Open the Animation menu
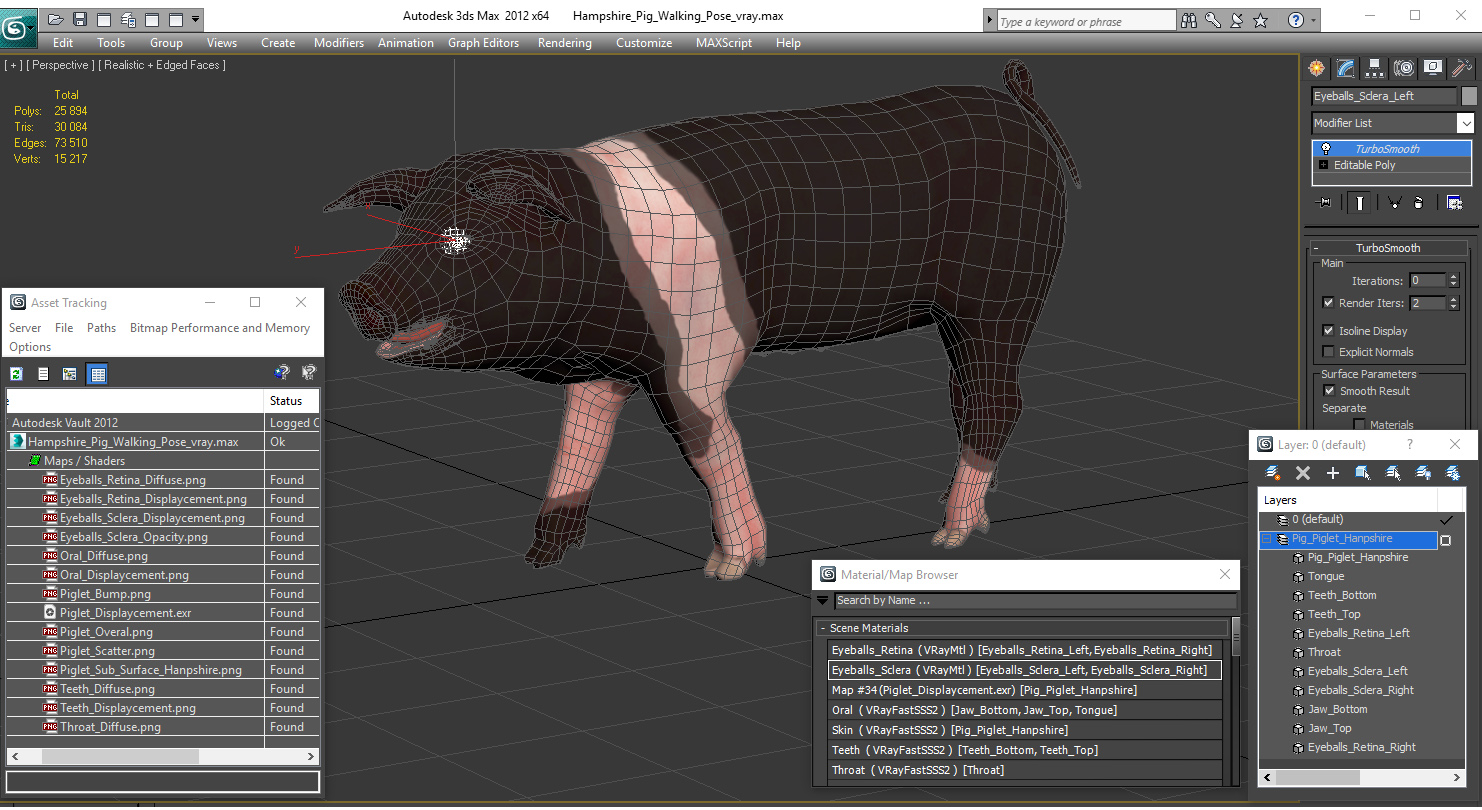The width and height of the screenshot is (1482, 810). 406,43
